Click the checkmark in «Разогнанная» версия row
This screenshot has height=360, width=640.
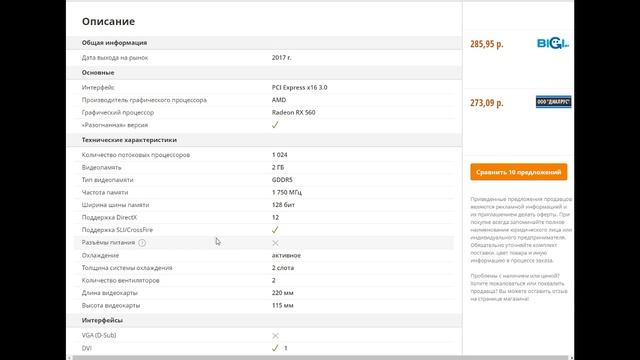(275, 125)
